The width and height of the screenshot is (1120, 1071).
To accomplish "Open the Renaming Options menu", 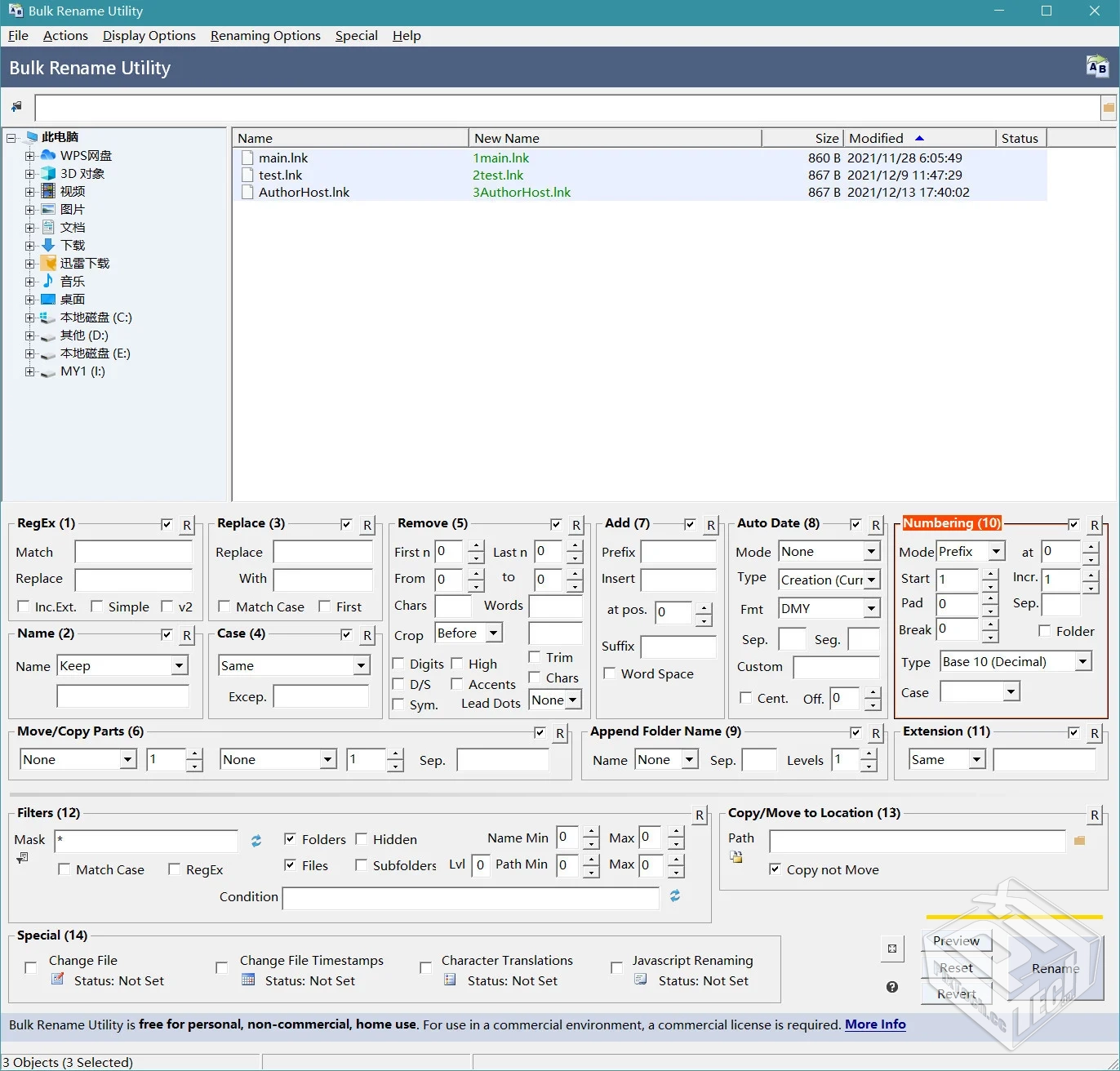I will coord(265,36).
